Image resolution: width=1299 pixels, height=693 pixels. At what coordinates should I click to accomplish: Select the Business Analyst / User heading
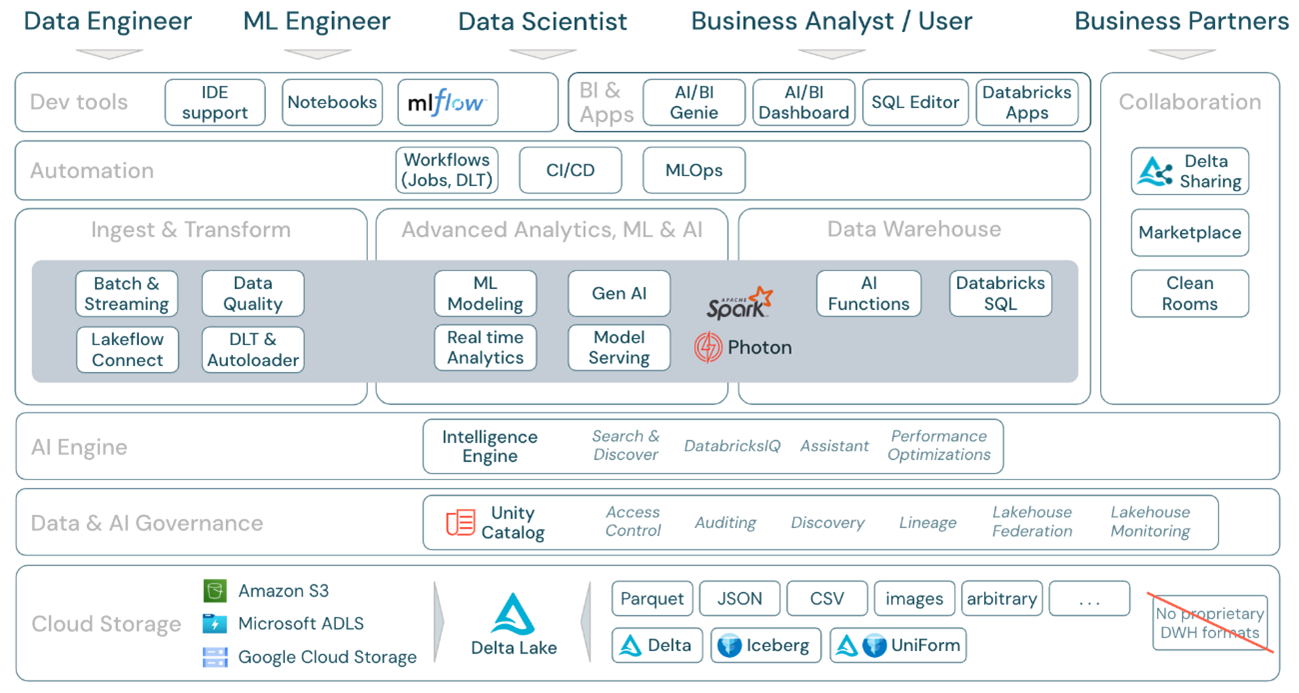click(x=831, y=21)
